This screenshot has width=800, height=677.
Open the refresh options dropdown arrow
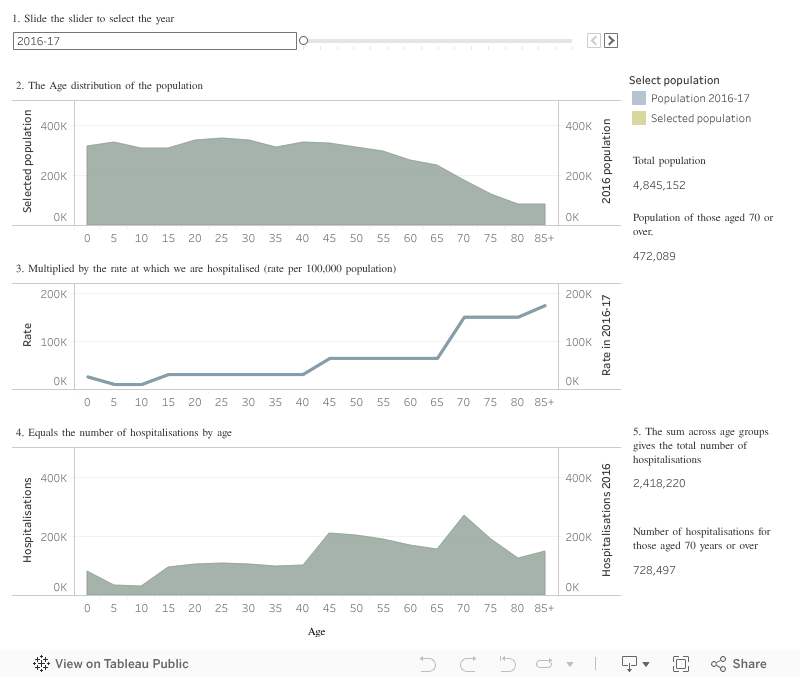coord(570,664)
